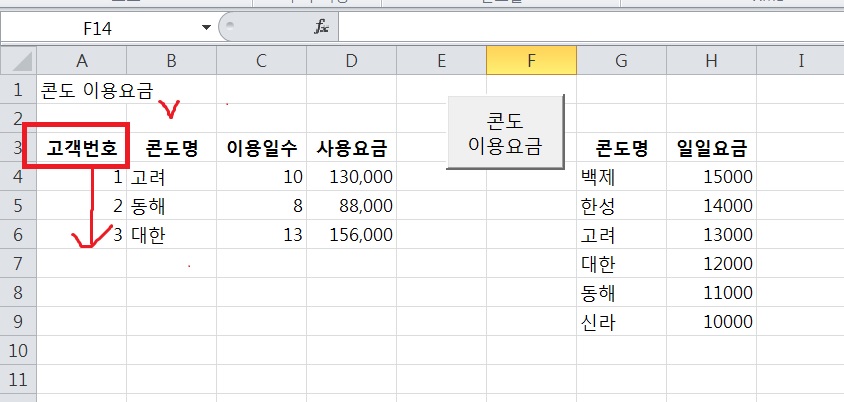Viewport: 844px width, 402px height.
Task: Select row 9 header
Action: point(18,322)
